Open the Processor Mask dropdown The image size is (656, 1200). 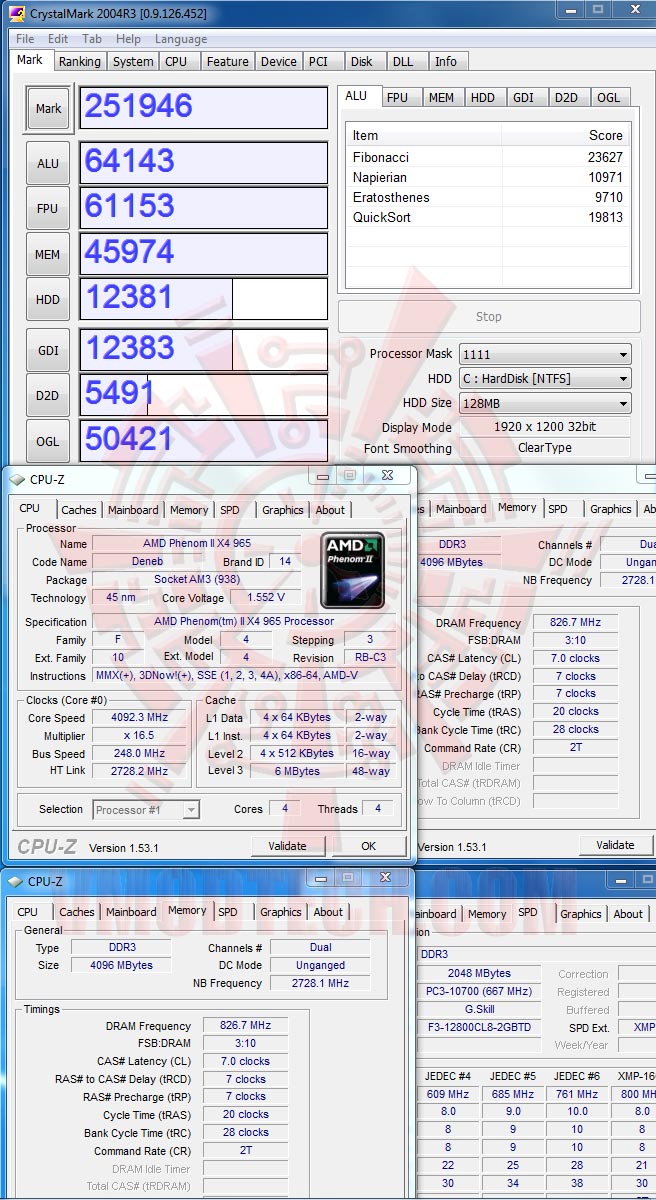click(545, 354)
